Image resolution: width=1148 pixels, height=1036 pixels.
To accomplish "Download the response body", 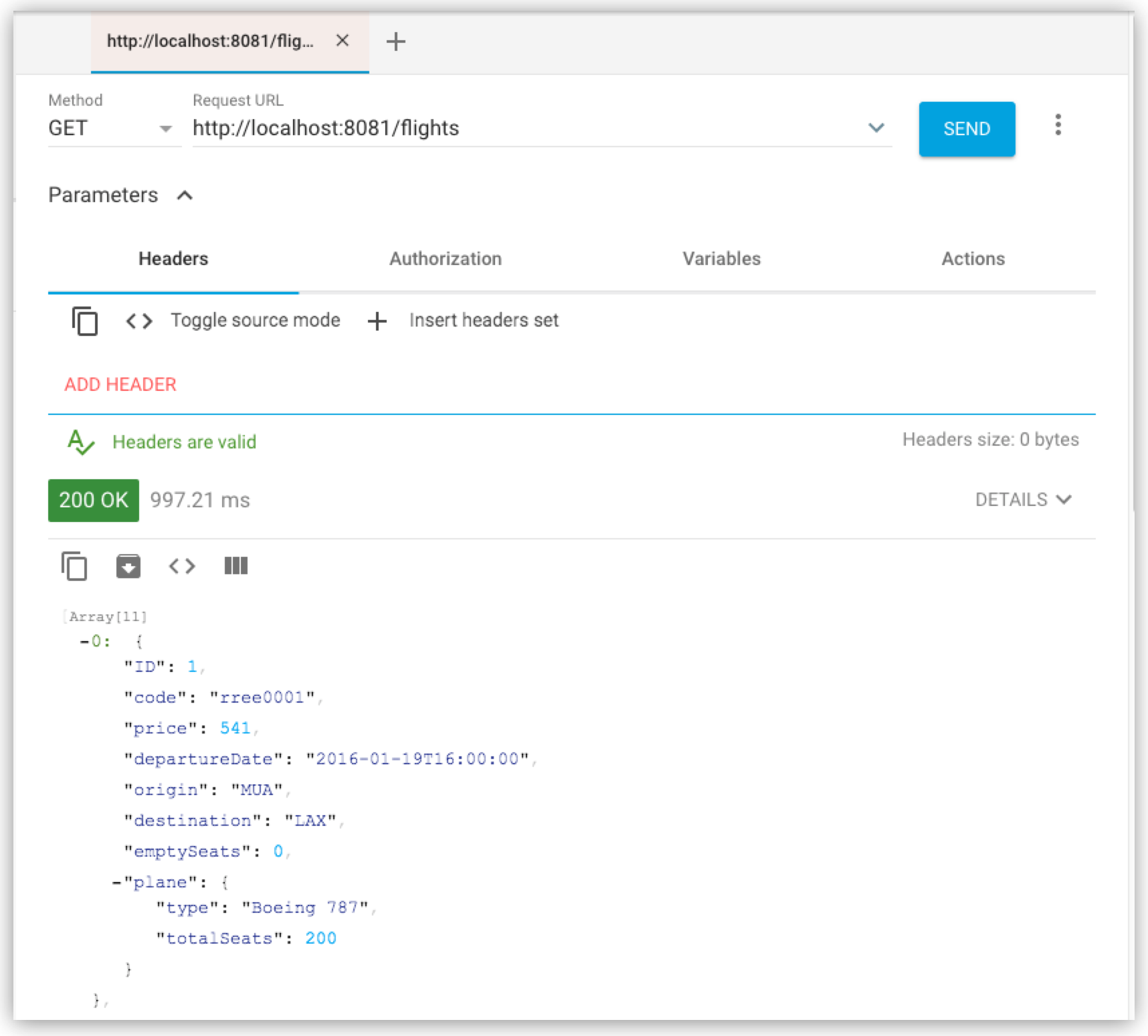I will pos(127,566).
